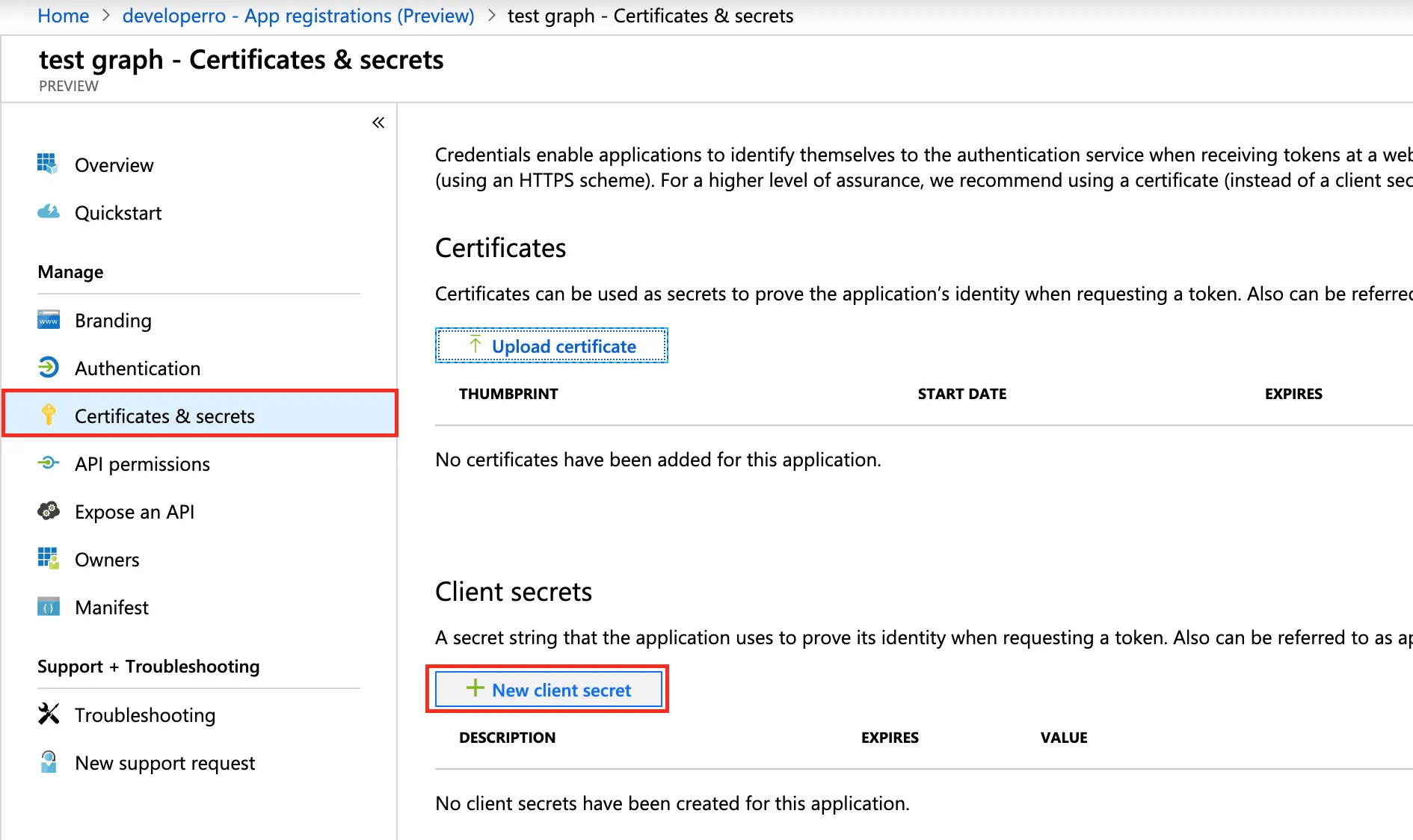Click the Overview grid icon

point(48,164)
